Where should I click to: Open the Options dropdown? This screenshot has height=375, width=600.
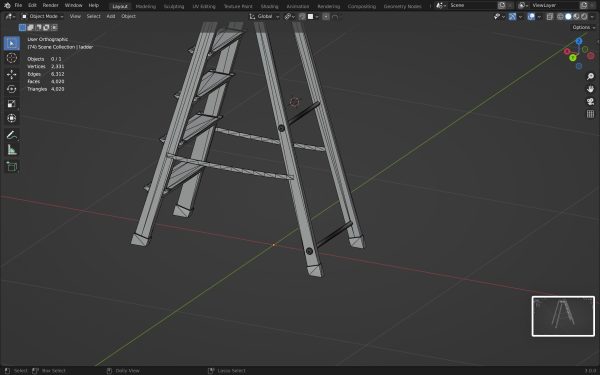click(x=584, y=27)
